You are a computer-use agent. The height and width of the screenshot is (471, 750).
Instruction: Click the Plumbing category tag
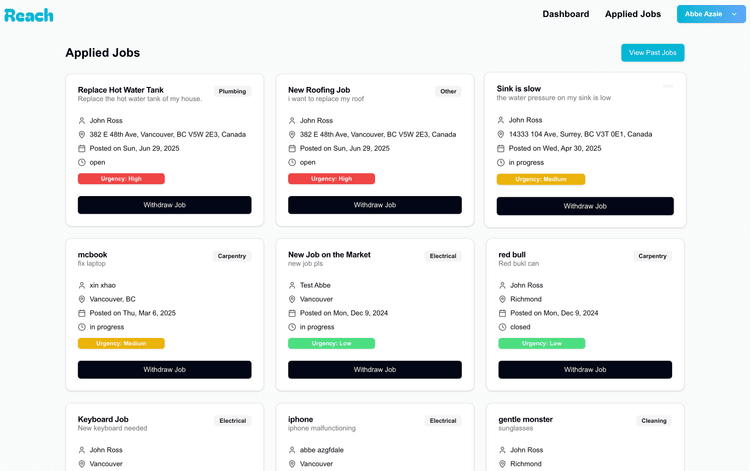coord(232,91)
